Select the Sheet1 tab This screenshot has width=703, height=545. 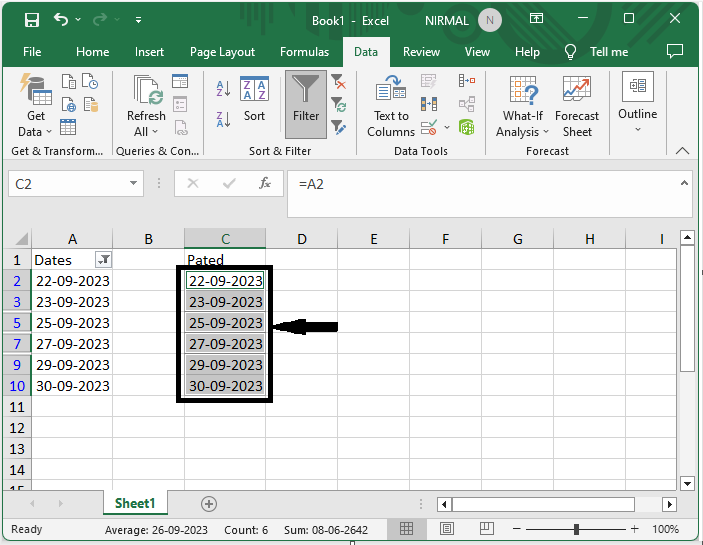click(x=135, y=503)
